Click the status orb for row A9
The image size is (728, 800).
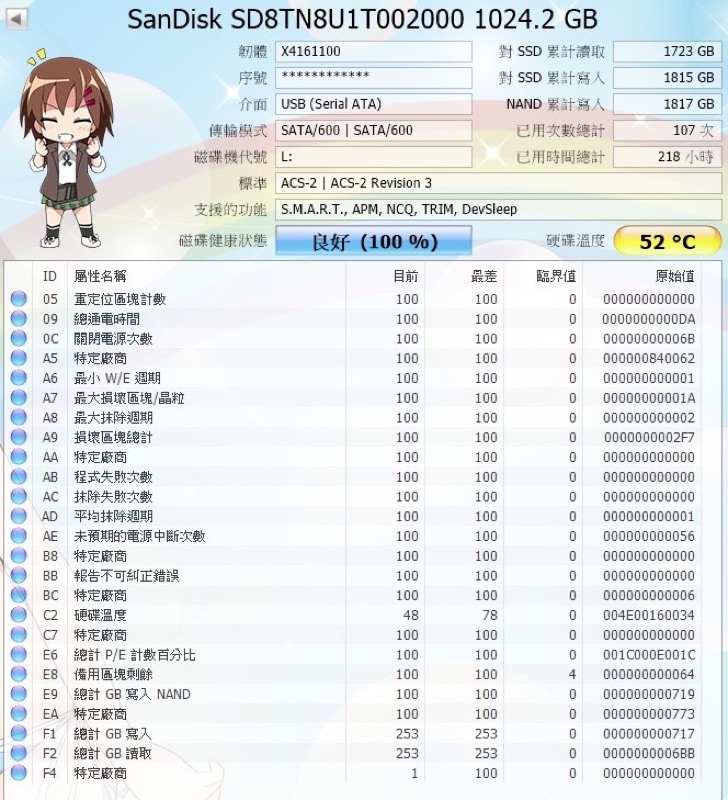(x=18, y=437)
